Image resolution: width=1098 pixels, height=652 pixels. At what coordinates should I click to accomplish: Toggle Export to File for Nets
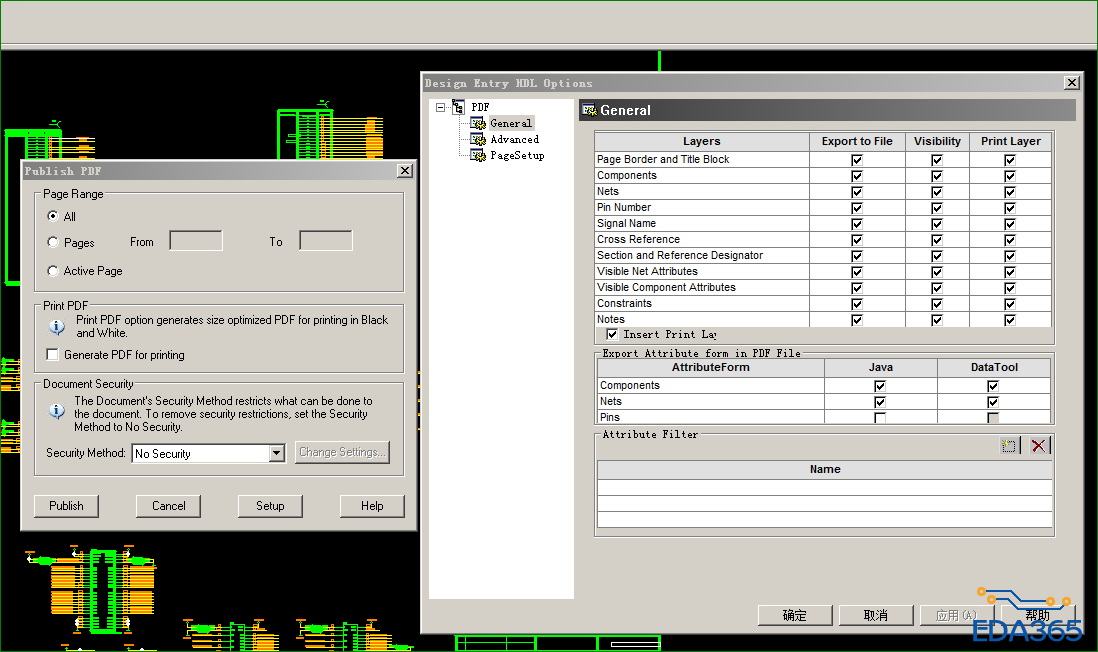856,192
